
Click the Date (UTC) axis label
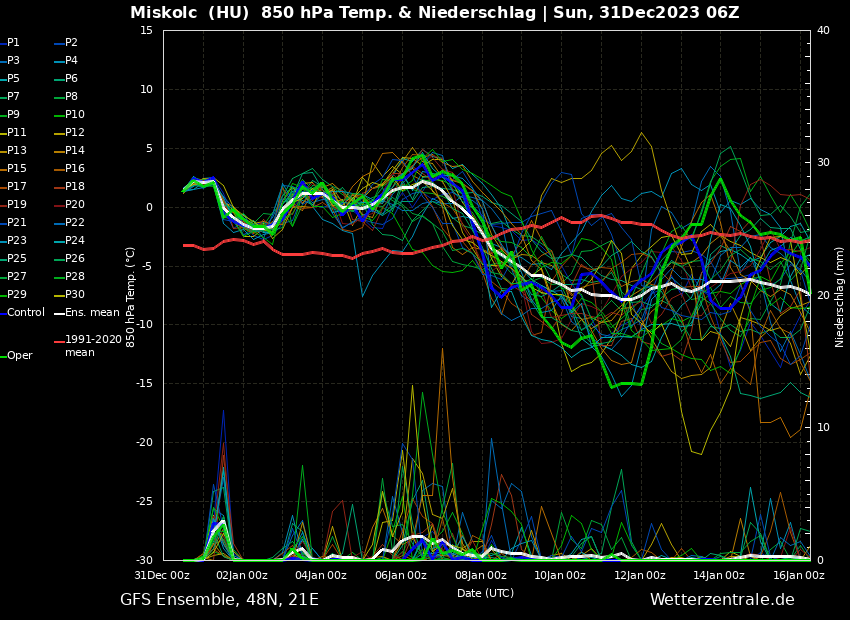(x=485, y=593)
